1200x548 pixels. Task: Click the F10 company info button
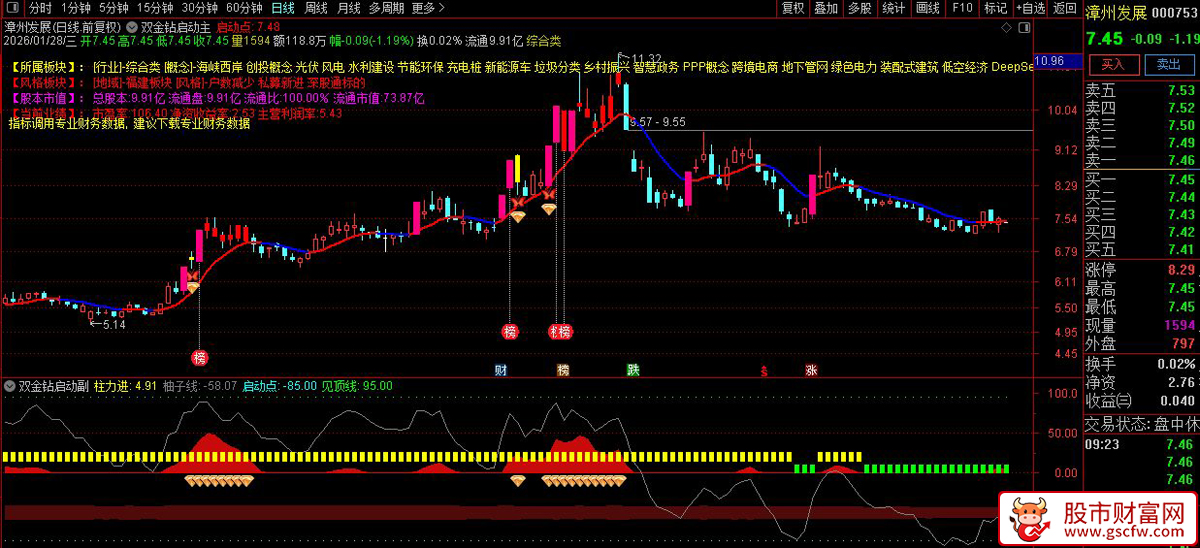(x=962, y=8)
